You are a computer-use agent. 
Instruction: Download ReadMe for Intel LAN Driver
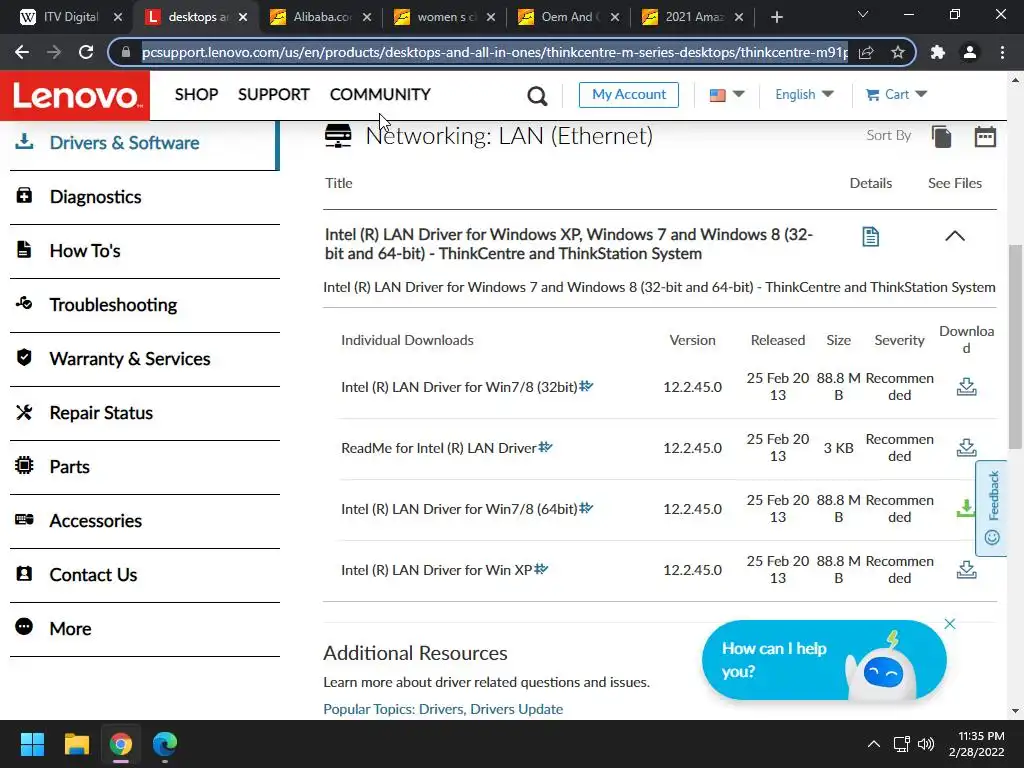[x=967, y=447]
